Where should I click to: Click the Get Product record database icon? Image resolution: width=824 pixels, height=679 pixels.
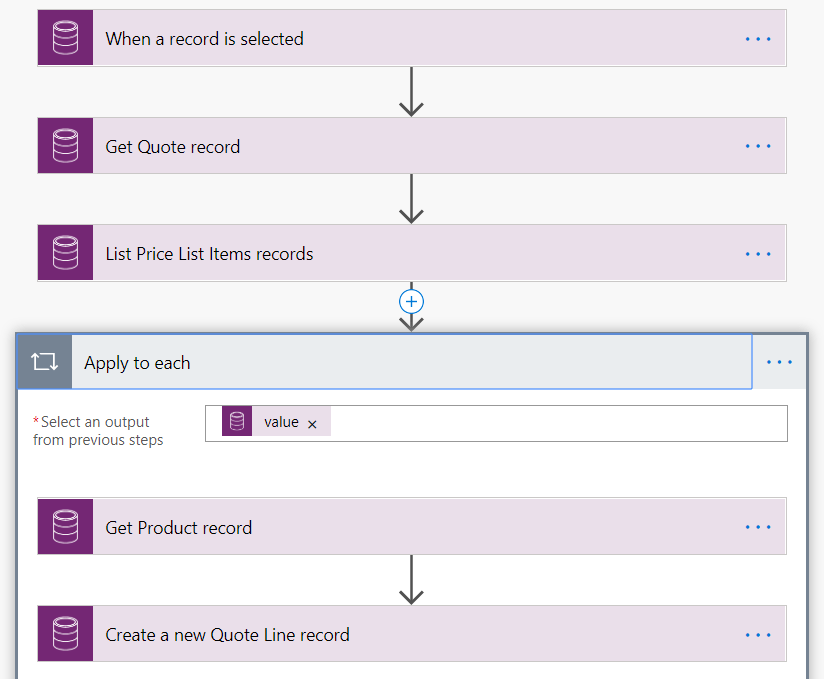coord(66,527)
